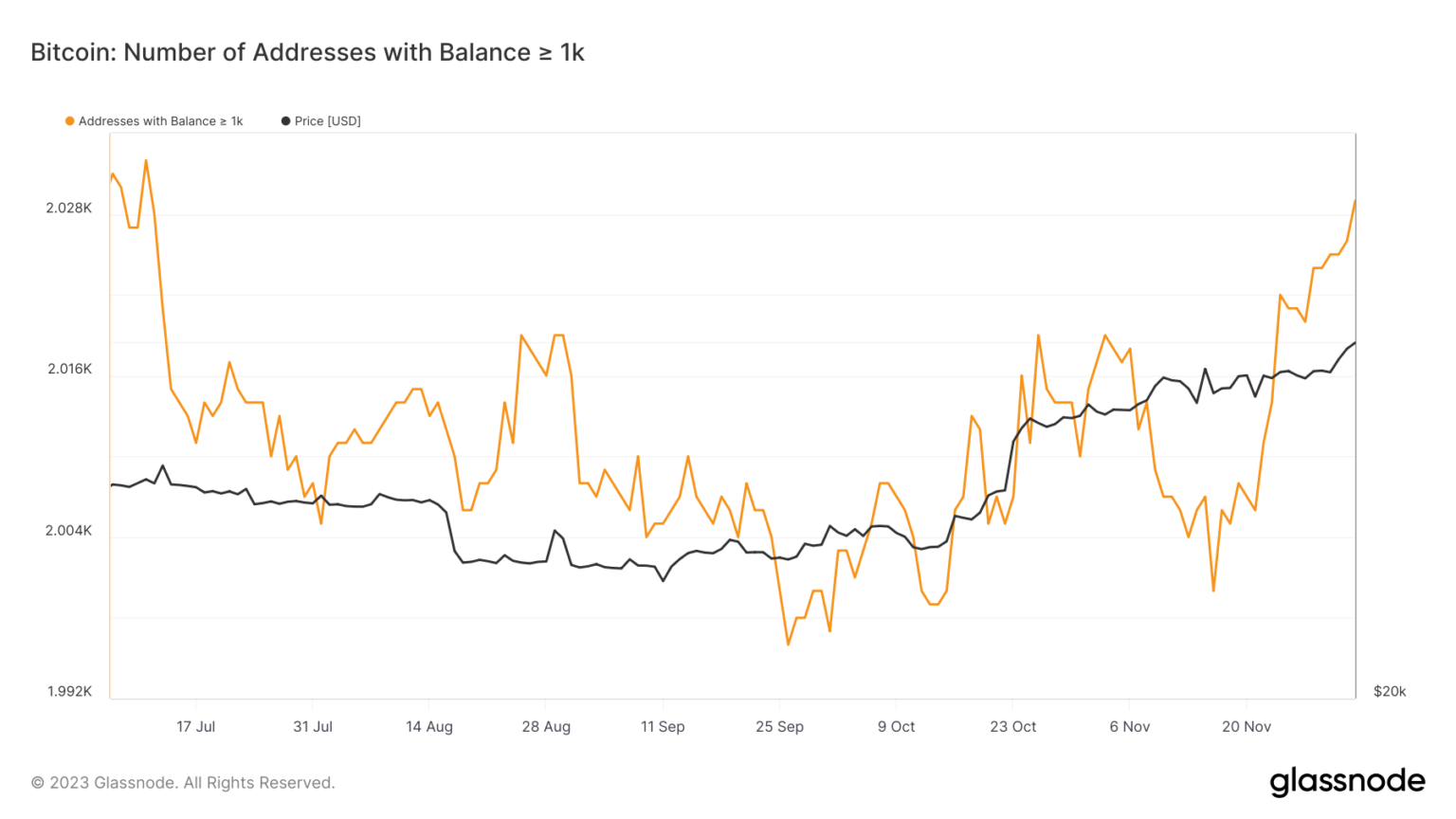This screenshot has height=819, width=1456.
Task: Select the 20 Nov date label
Action: coord(1247,727)
